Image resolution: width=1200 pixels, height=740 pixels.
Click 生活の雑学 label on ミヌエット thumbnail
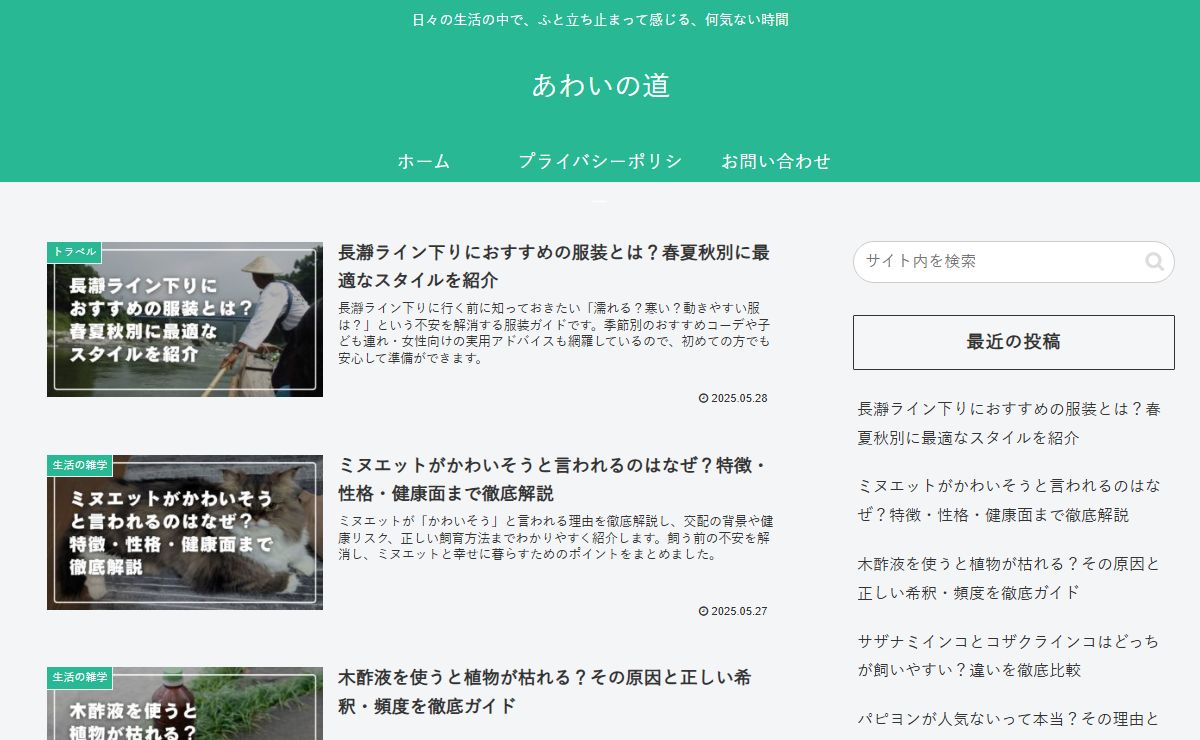[80, 465]
